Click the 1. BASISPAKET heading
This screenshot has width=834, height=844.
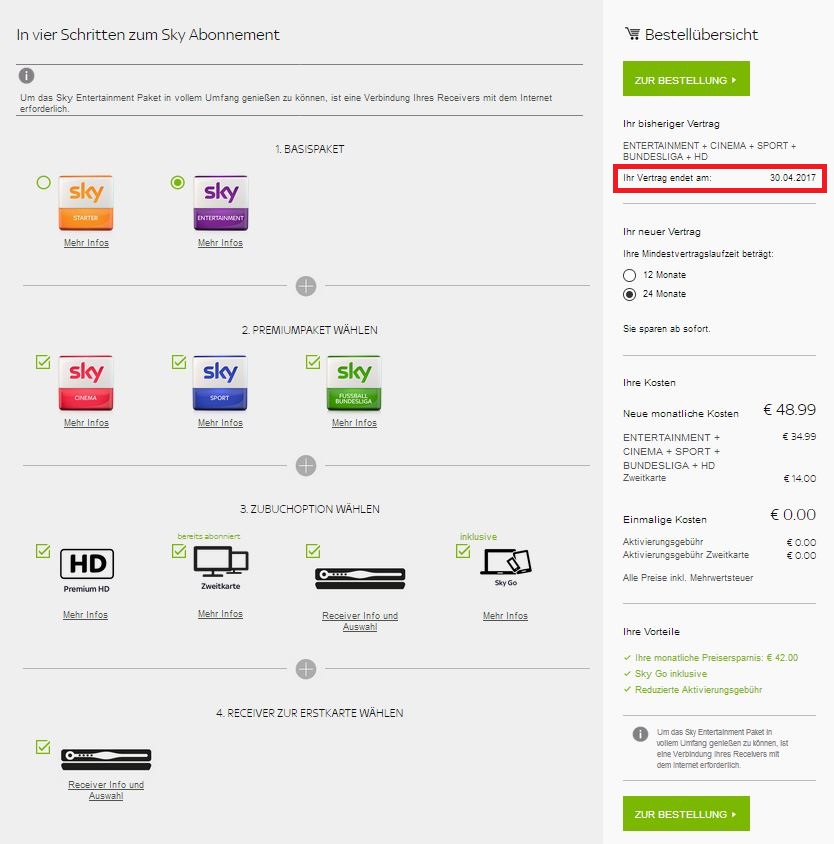(310, 149)
